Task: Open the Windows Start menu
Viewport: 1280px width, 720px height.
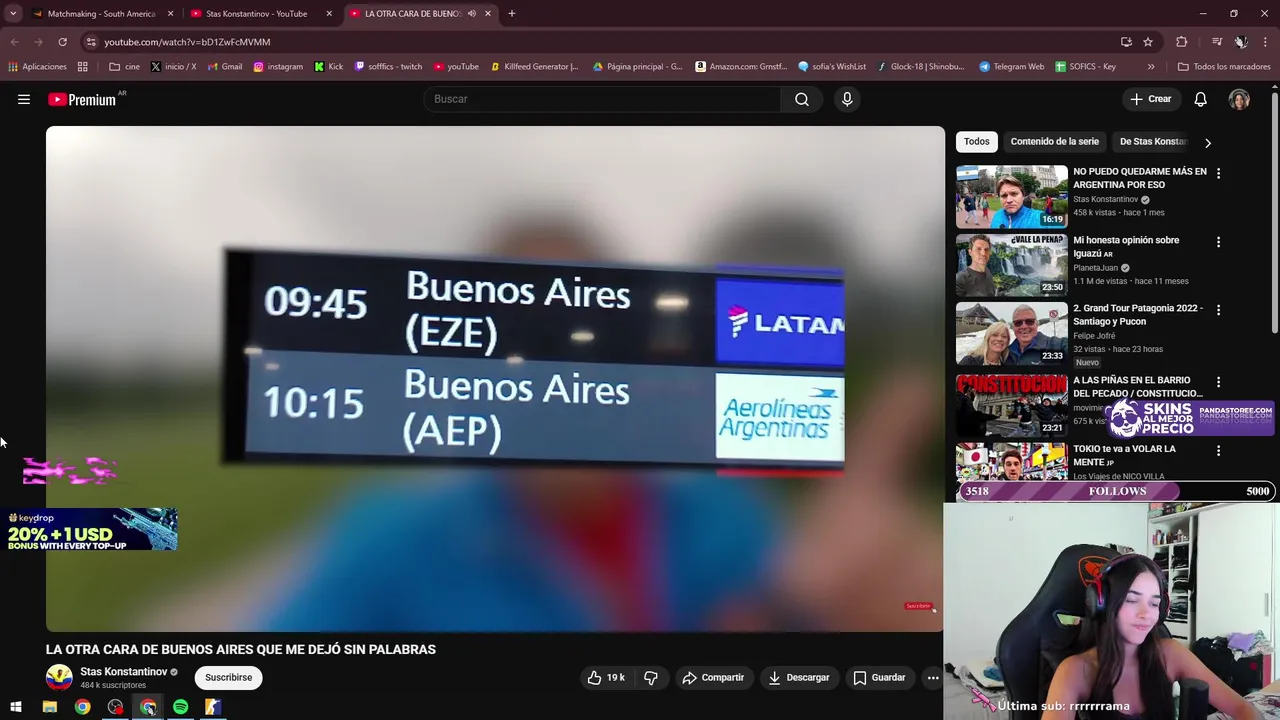Action: point(16,707)
